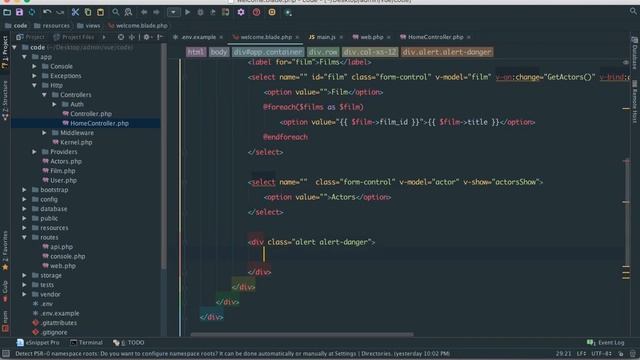
Task: Click the div#app.container breadcrumb
Action: pyautogui.click(x=268, y=52)
